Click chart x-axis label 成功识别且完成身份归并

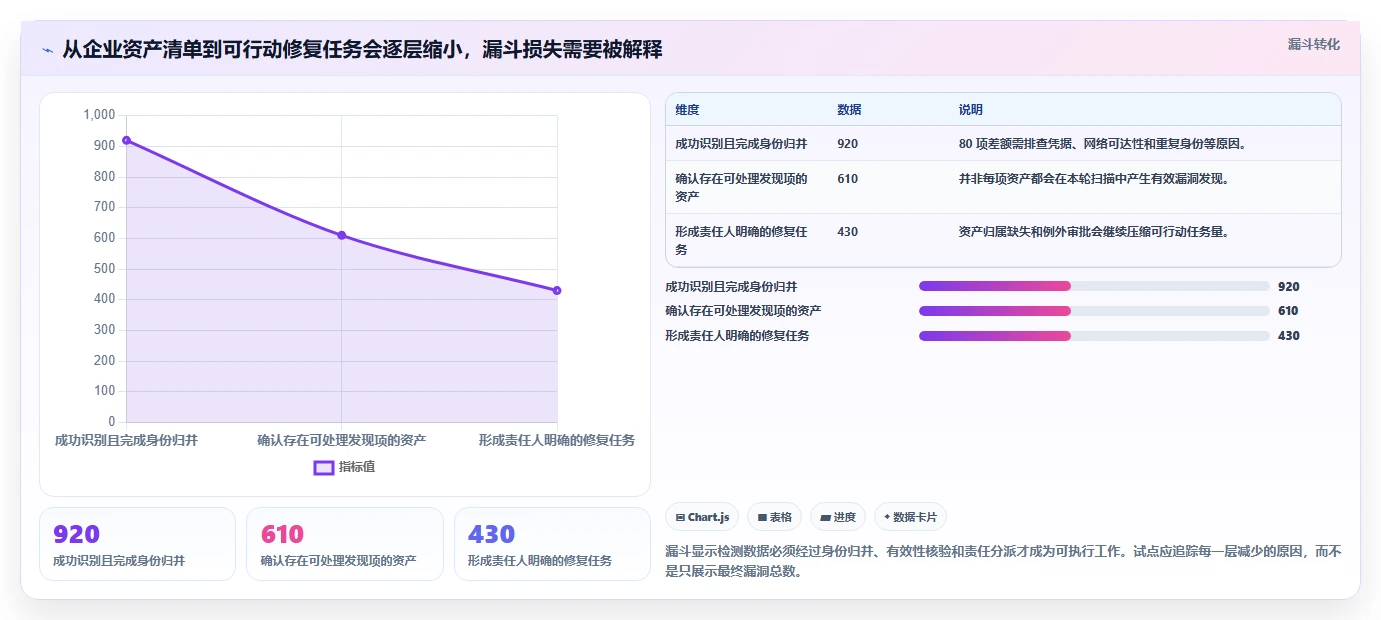click(126, 440)
